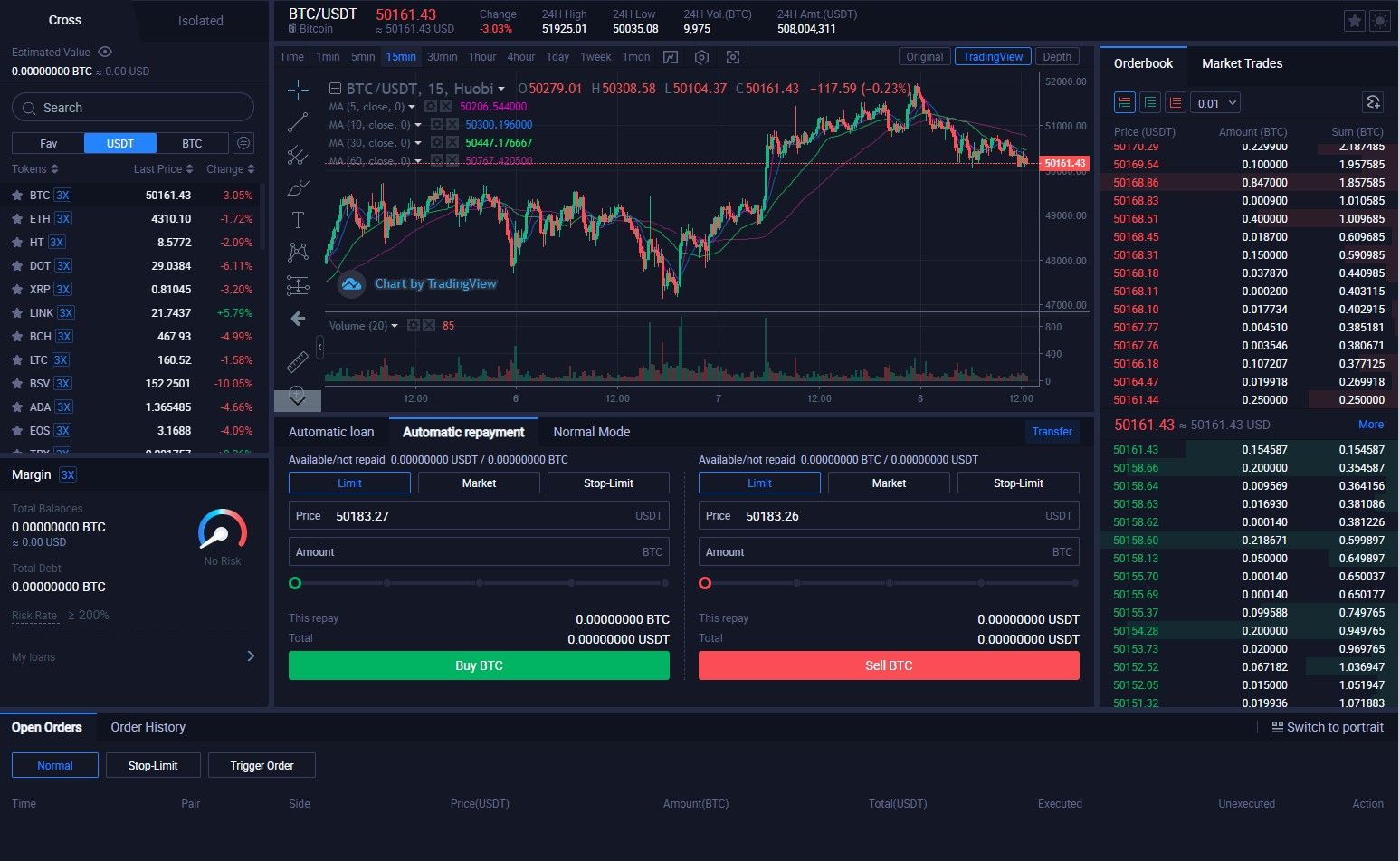The image size is (1400, 861).
Task: Select the crosshair cursor tool
Action: click(x=298, y=90)
